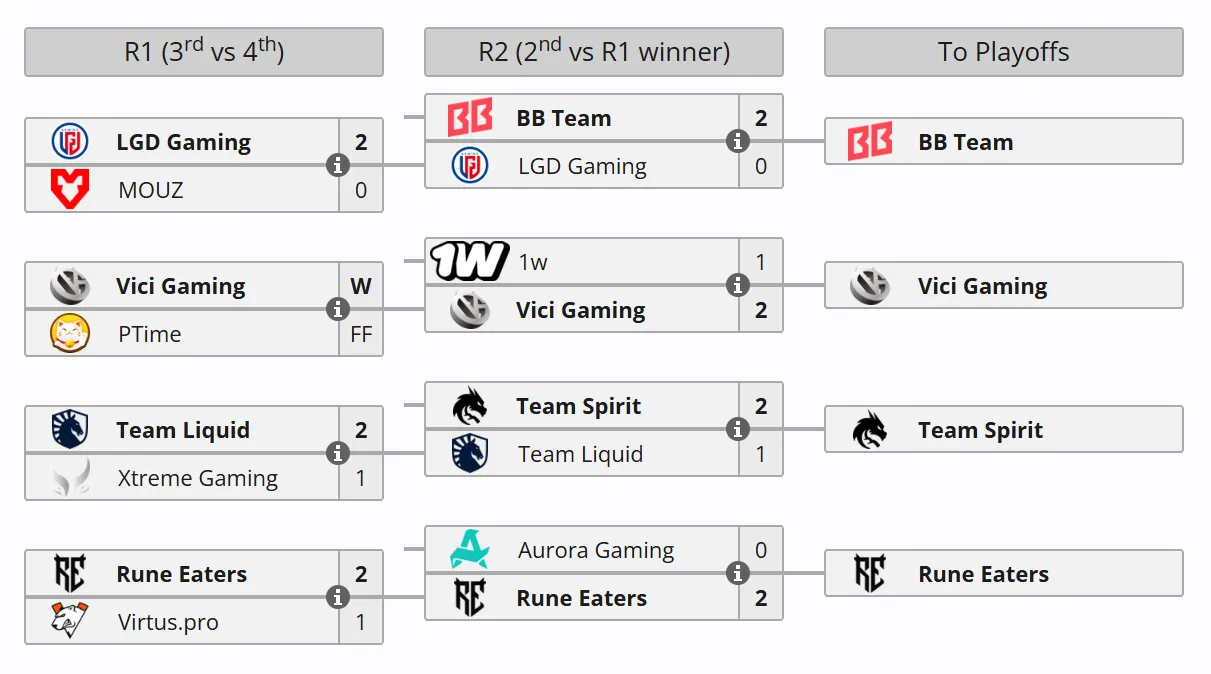The image size is (1211, 674).
Task: Click the MOUZ team logo
Action: coord(70,190)
